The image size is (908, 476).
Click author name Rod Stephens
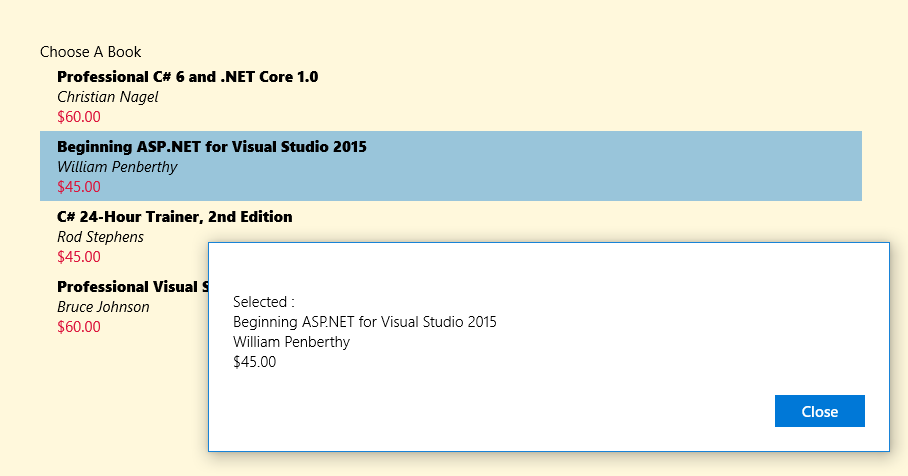100,237
